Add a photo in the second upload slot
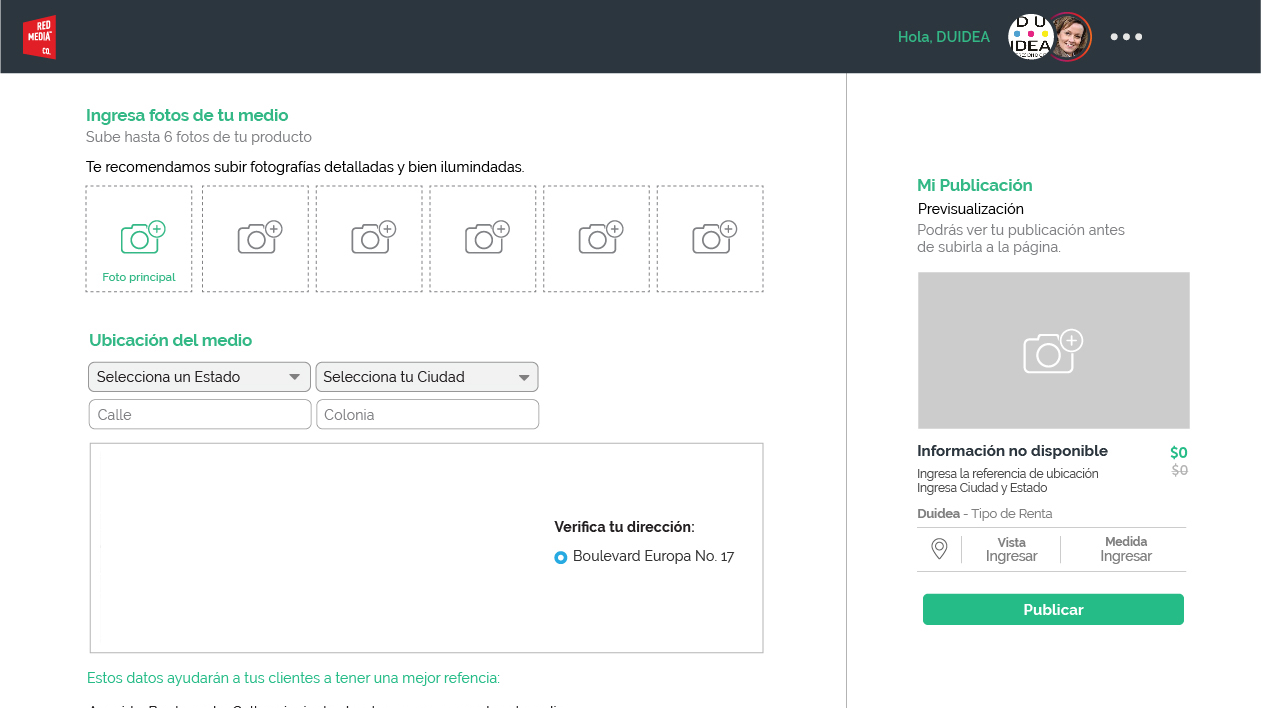Screen dimensions: 1261x708 255,239
